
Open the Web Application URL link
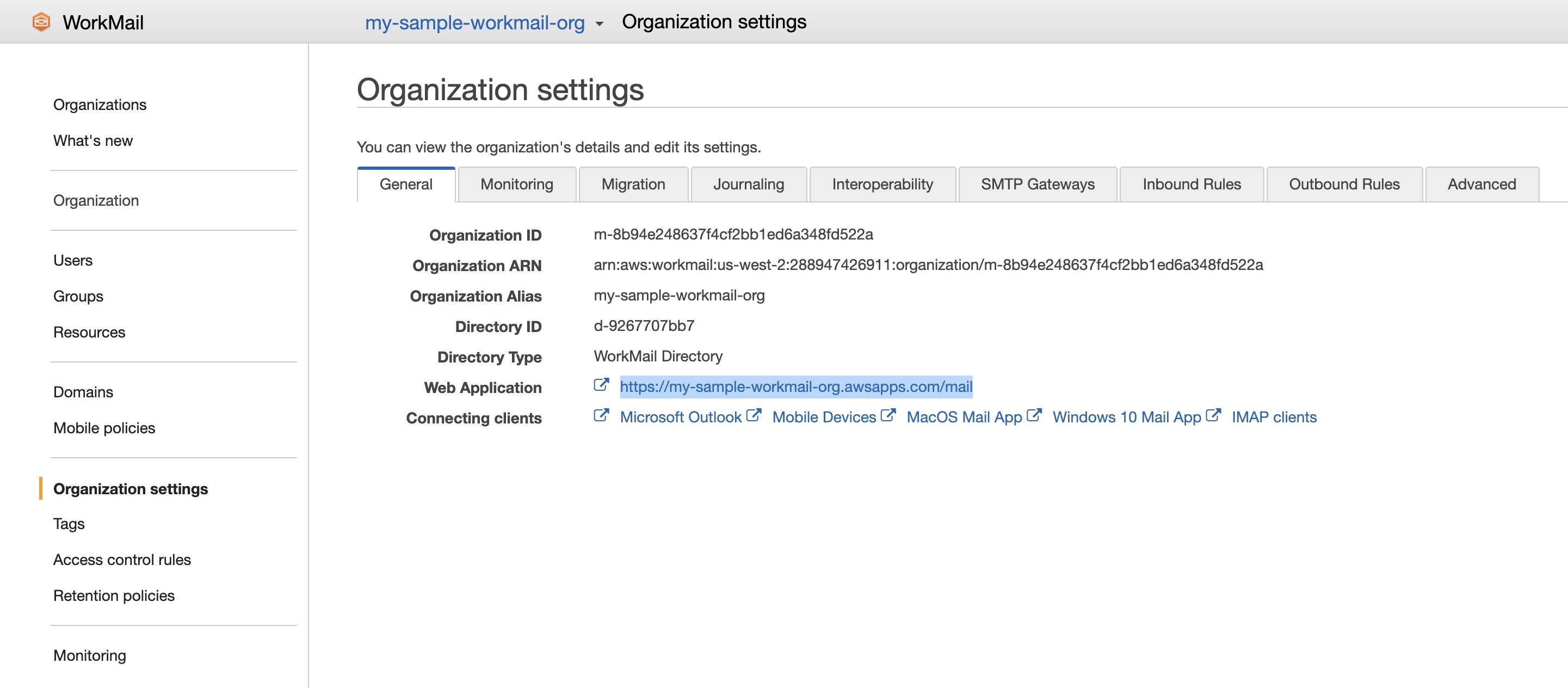coord(796,386)
